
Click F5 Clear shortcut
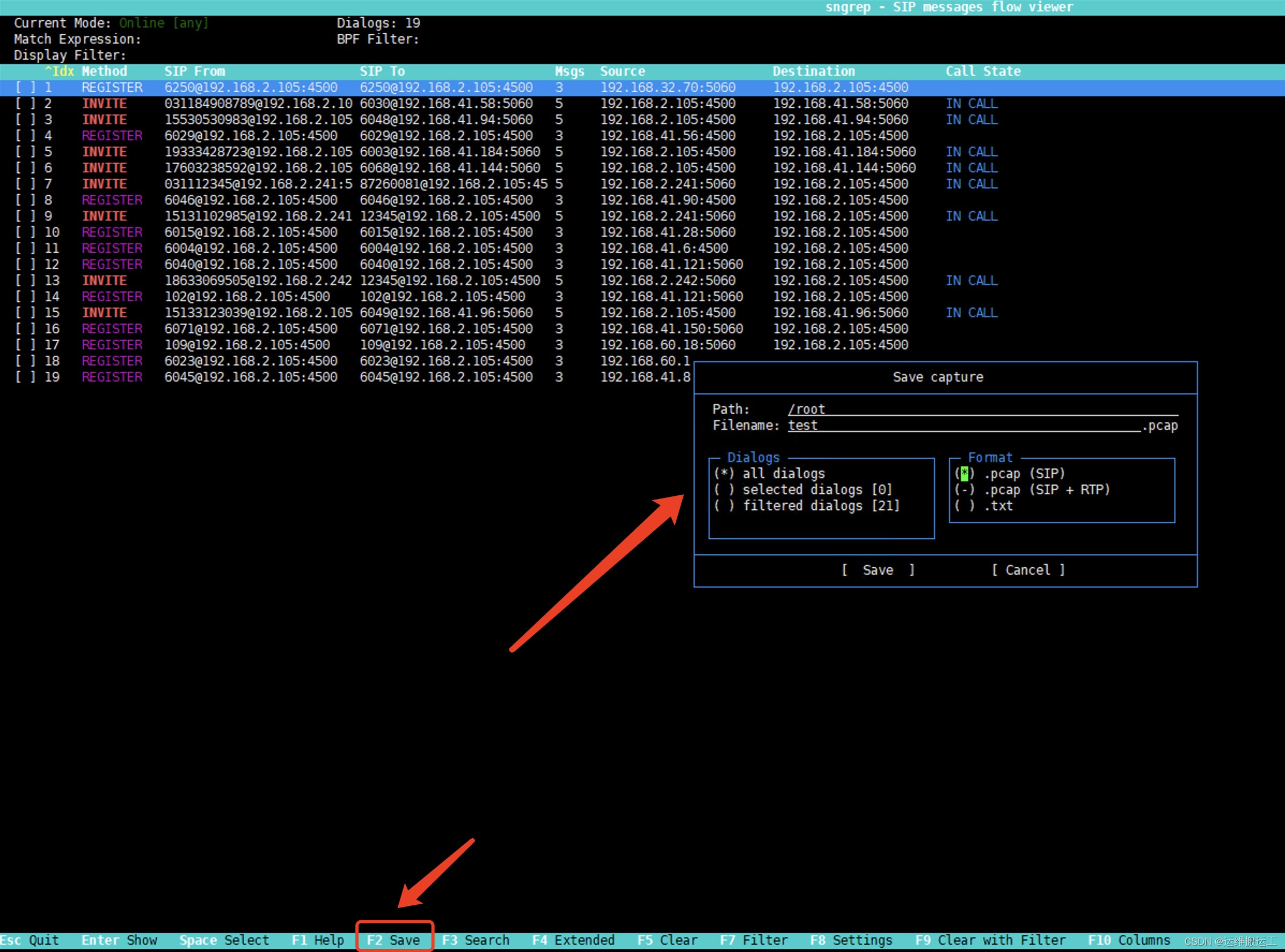click(667, 940)
